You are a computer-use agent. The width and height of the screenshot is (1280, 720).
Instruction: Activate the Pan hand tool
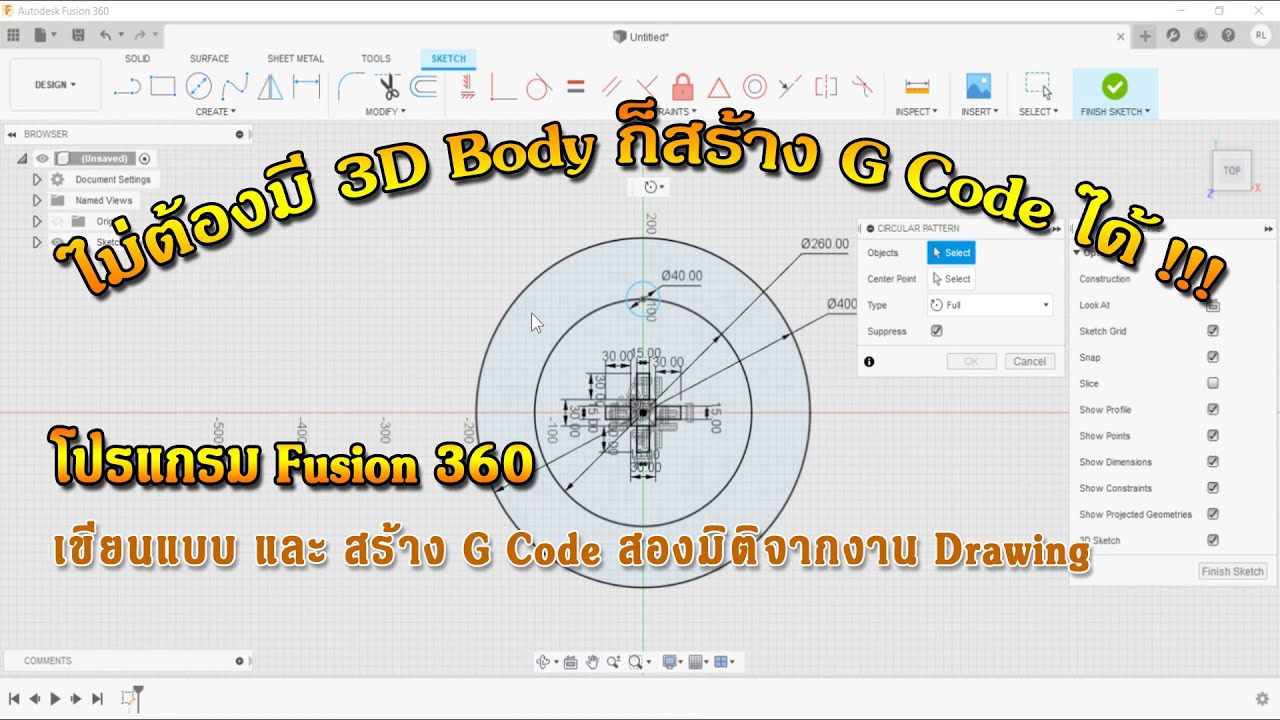591,662
